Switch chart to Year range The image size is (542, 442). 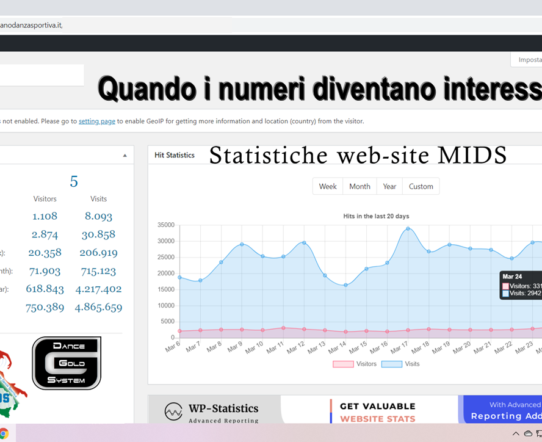click(389, 186)
